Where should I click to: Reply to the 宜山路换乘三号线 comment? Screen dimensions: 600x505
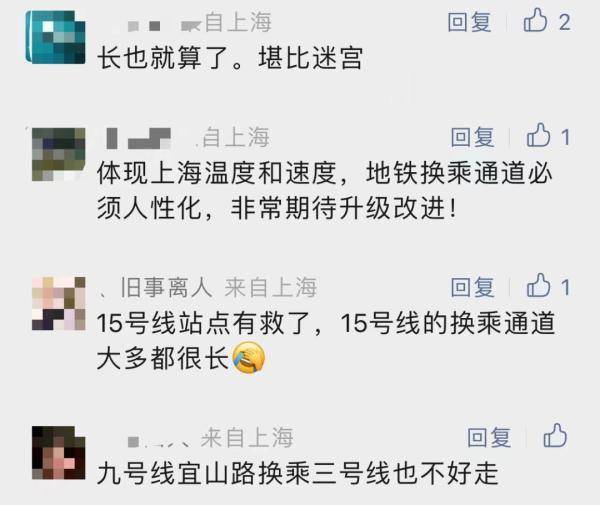pos(489,437)
